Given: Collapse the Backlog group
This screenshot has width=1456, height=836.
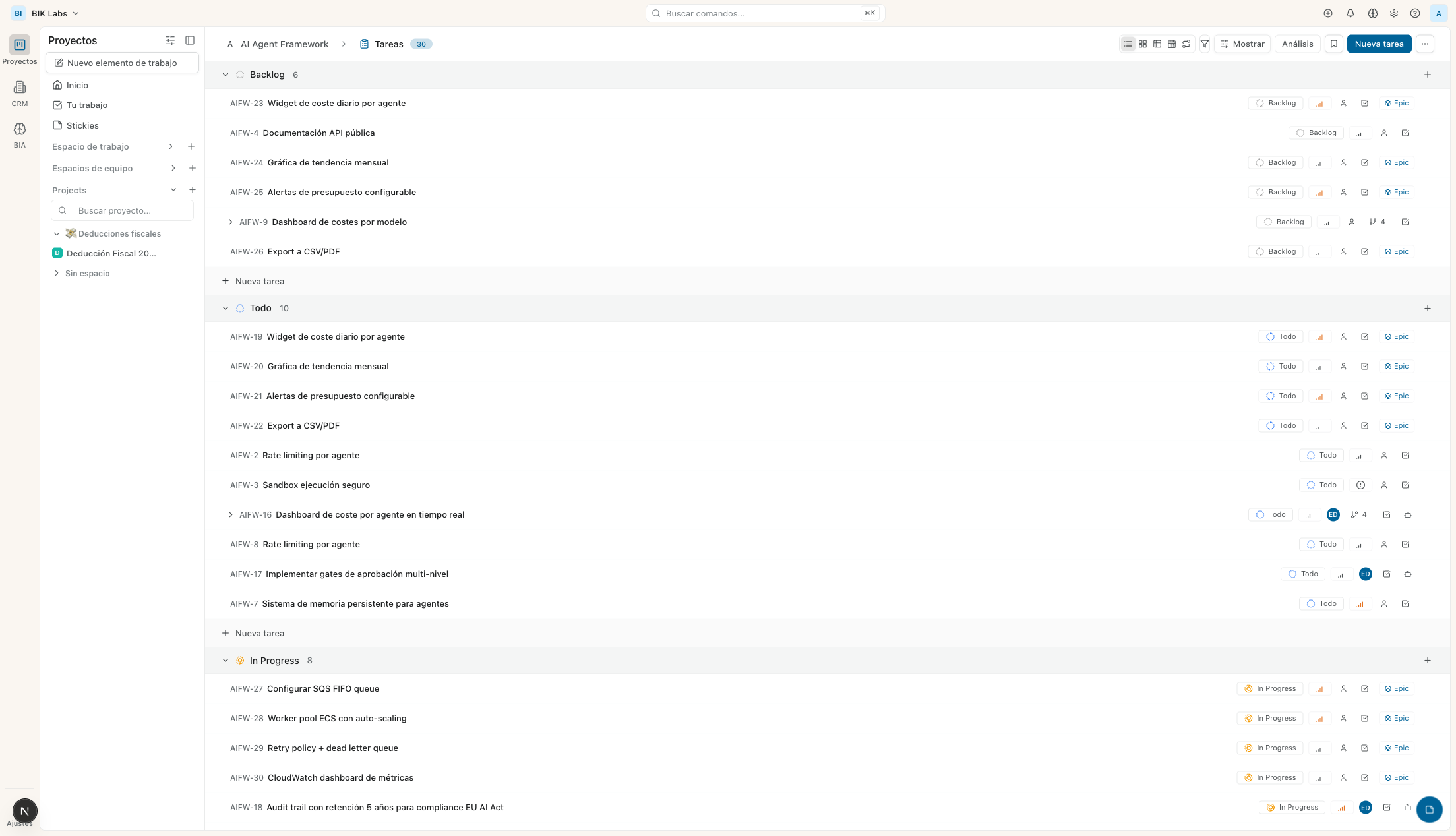Looking at the screenshot, I should [226, 75].
